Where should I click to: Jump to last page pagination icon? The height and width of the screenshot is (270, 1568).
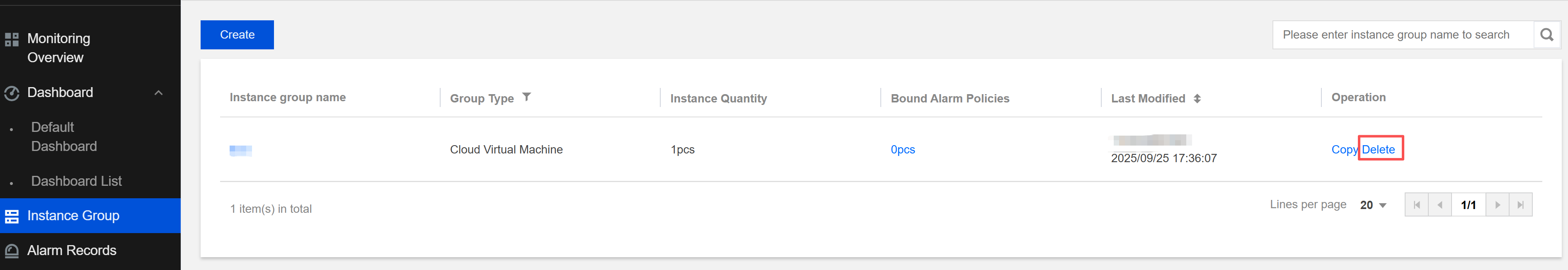coord(1520,205)
